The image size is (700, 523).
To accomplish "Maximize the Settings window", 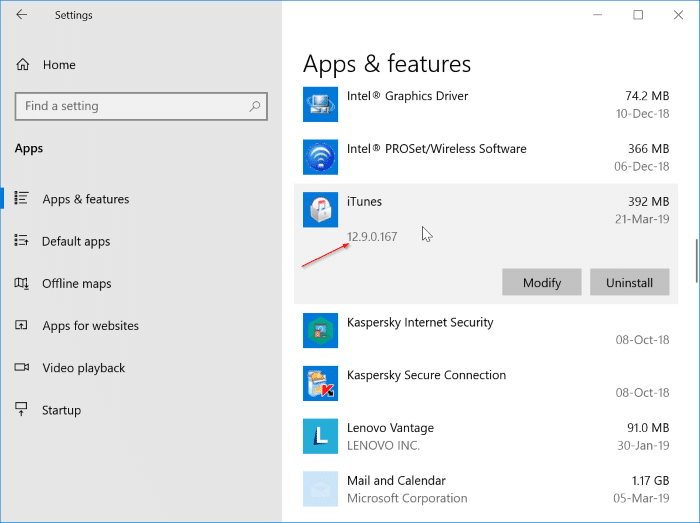I will (x=638, y=15).
